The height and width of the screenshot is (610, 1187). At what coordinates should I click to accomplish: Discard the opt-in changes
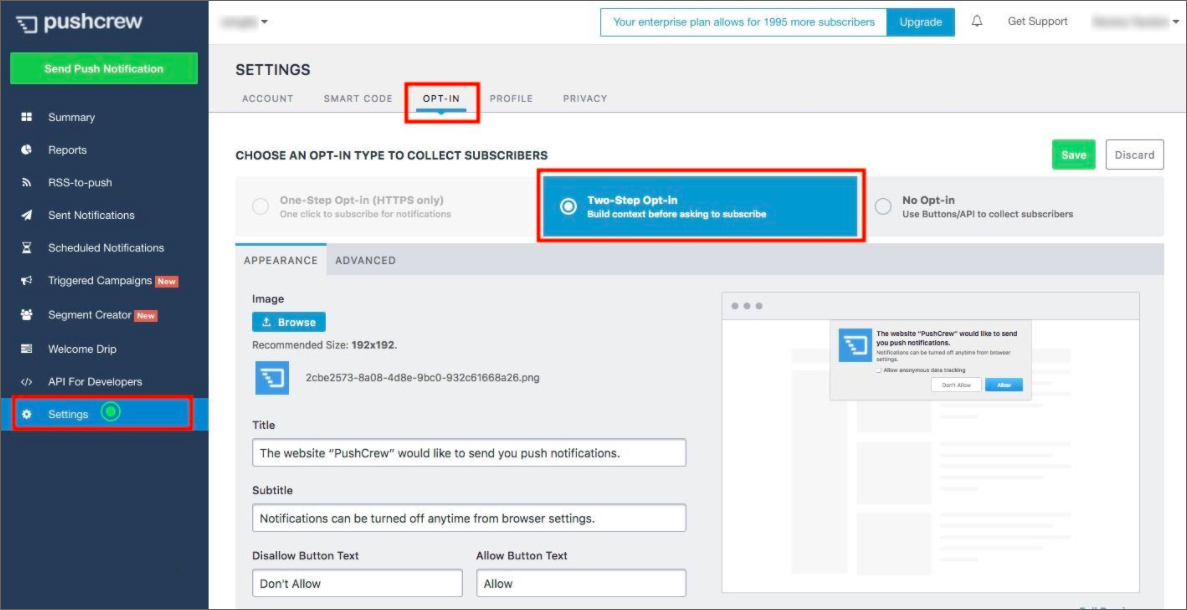click(1134, 154)
